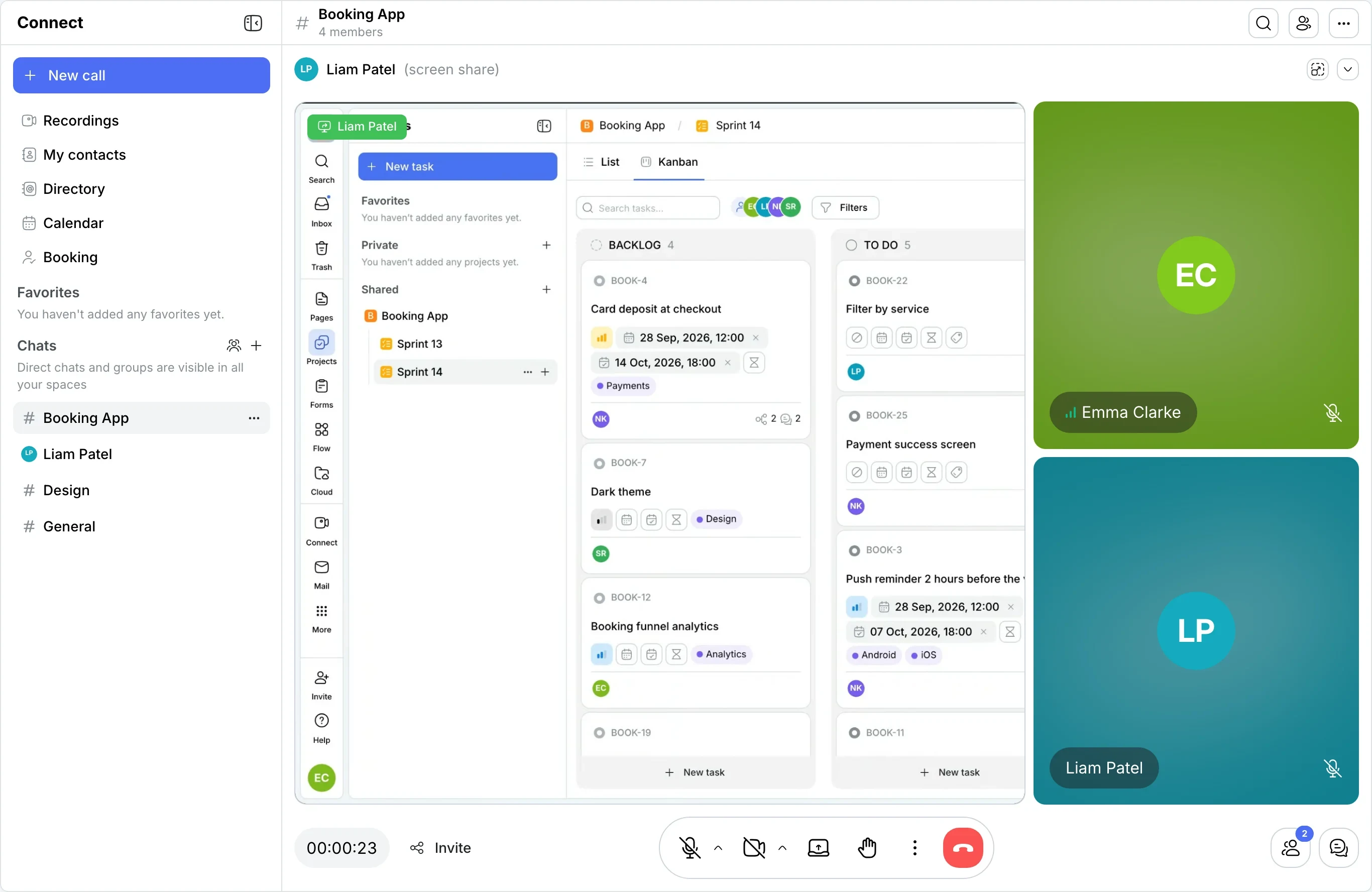Start a New call
This screenshot has height=892, width=1372.
coord(141,75)
